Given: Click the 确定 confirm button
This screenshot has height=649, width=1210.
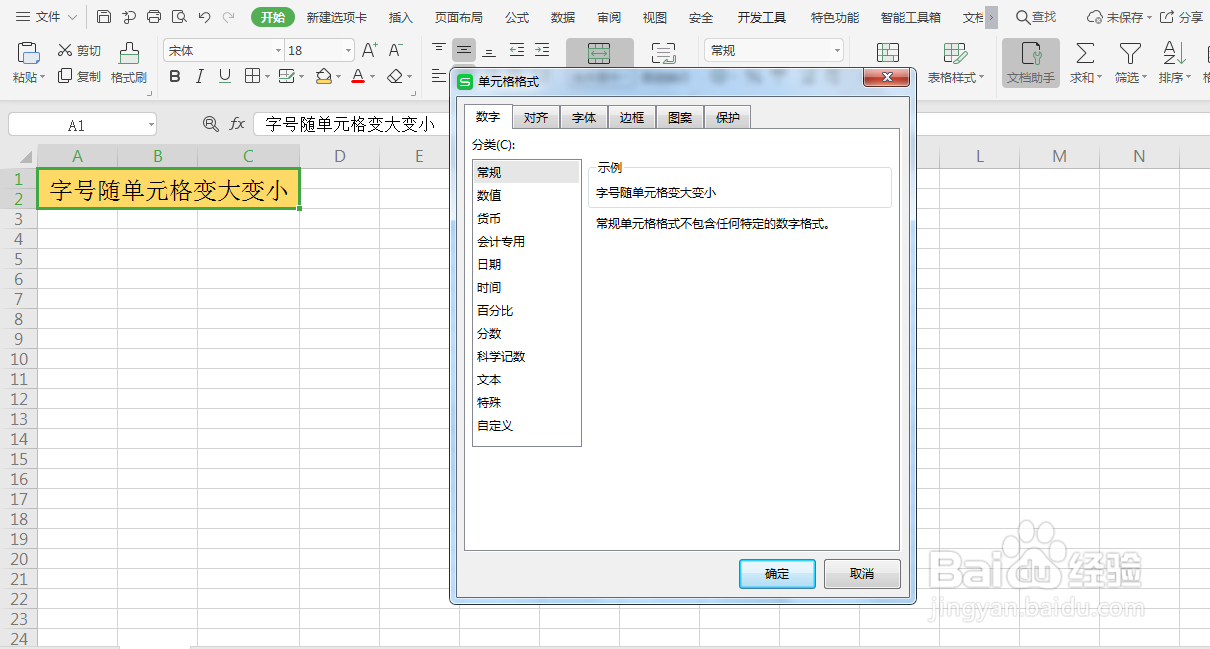Looking at the screenshot, I should (777, 573).
